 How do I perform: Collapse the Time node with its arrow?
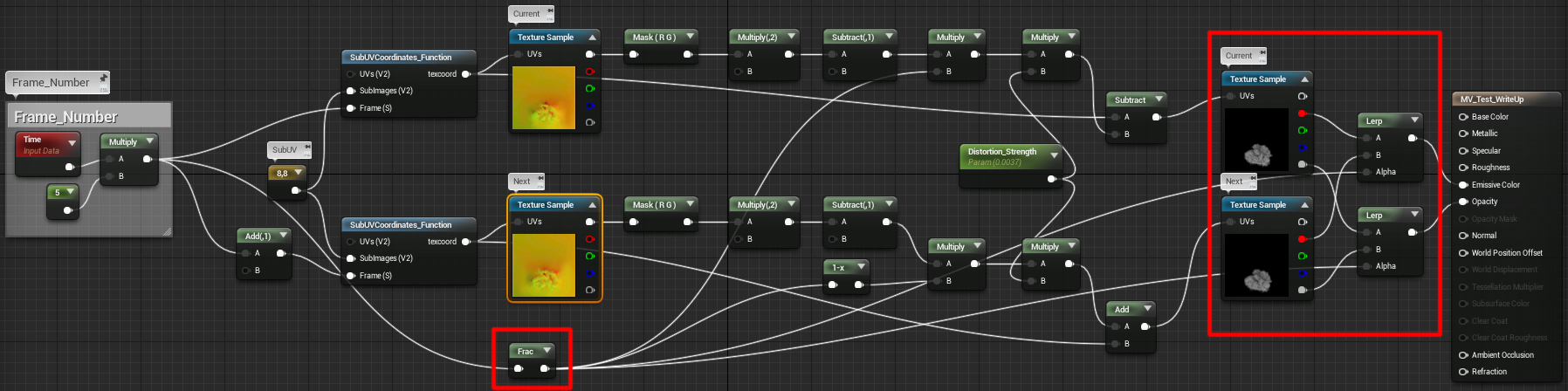[72, 142]
